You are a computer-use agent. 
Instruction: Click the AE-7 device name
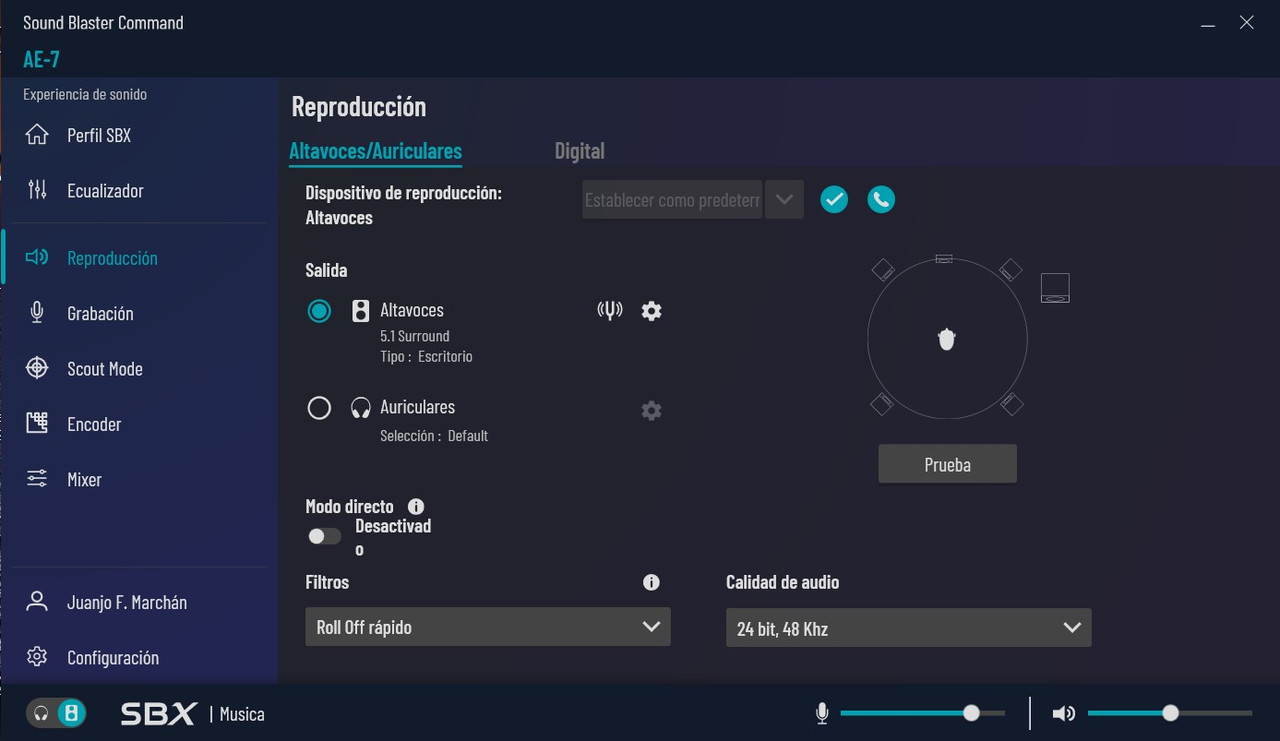click(x=42, y=59)
